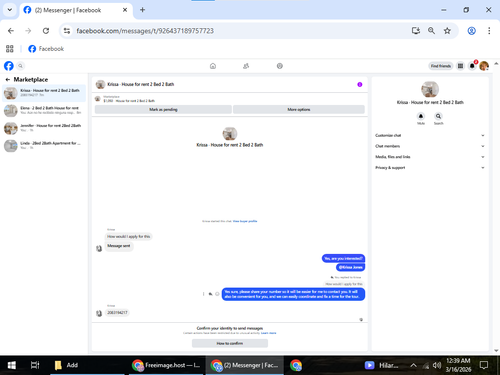Screen dimensions: 500x375
Task: Click the install app icon in address bar
Action: [x=415, y=31]
